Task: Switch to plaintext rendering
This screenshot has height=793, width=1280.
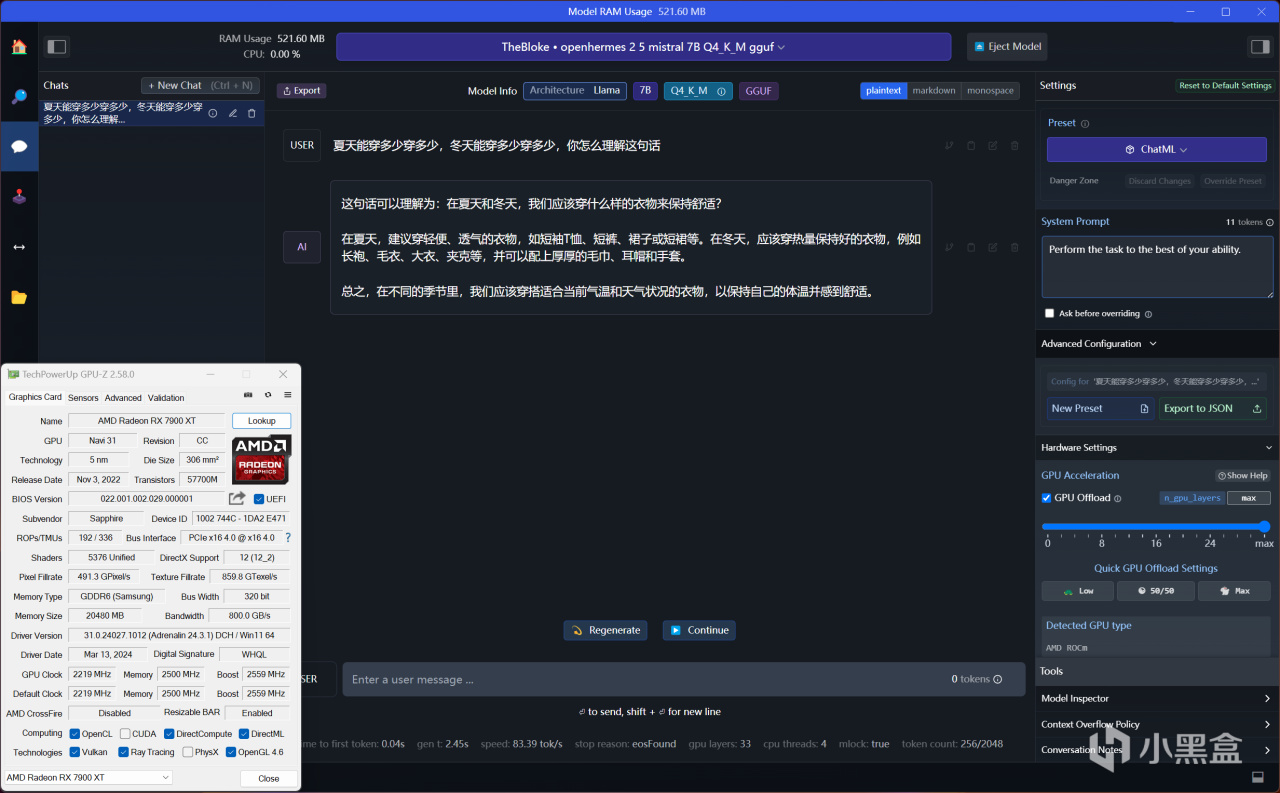Action: 884,90
